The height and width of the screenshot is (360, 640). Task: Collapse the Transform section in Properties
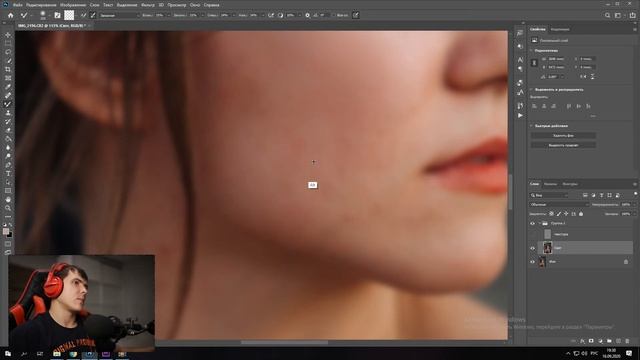[531, 51]
